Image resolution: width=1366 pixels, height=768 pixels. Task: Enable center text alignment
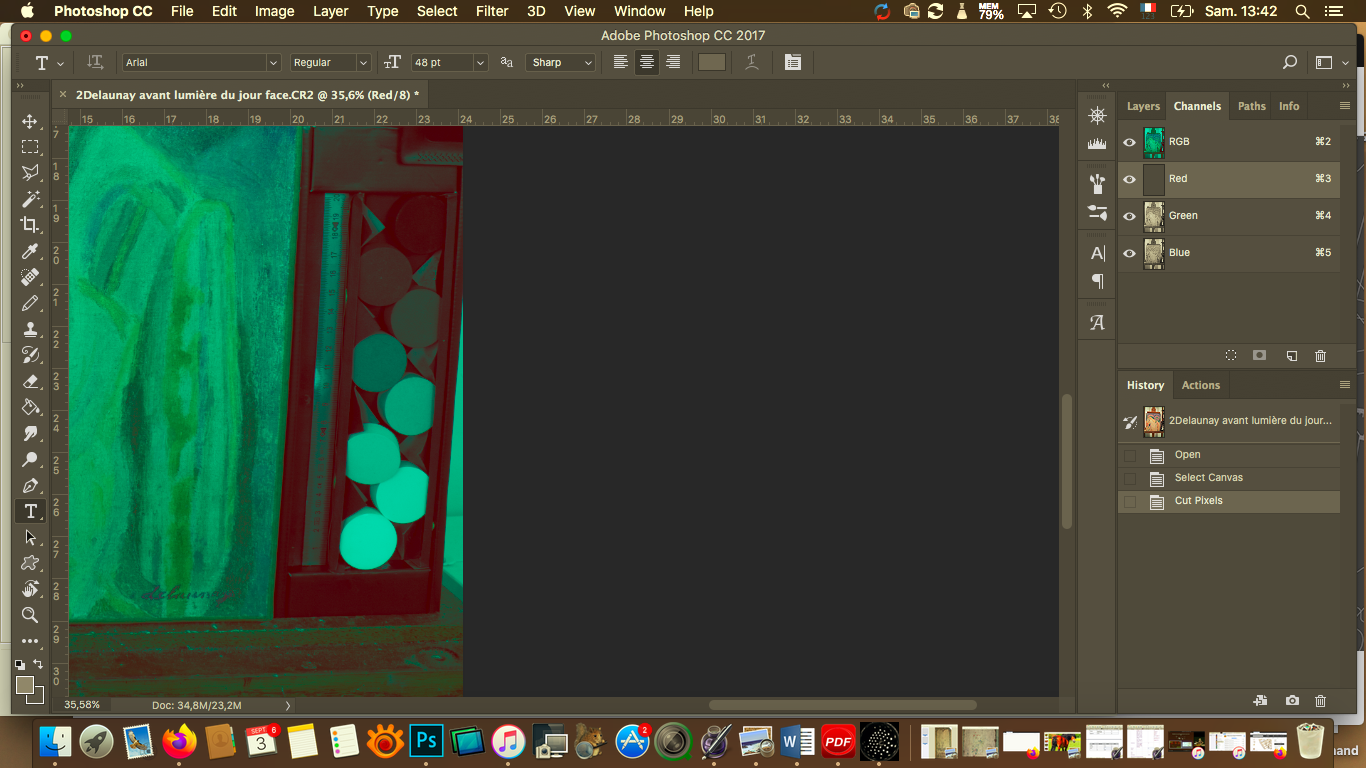coord(647,62)
